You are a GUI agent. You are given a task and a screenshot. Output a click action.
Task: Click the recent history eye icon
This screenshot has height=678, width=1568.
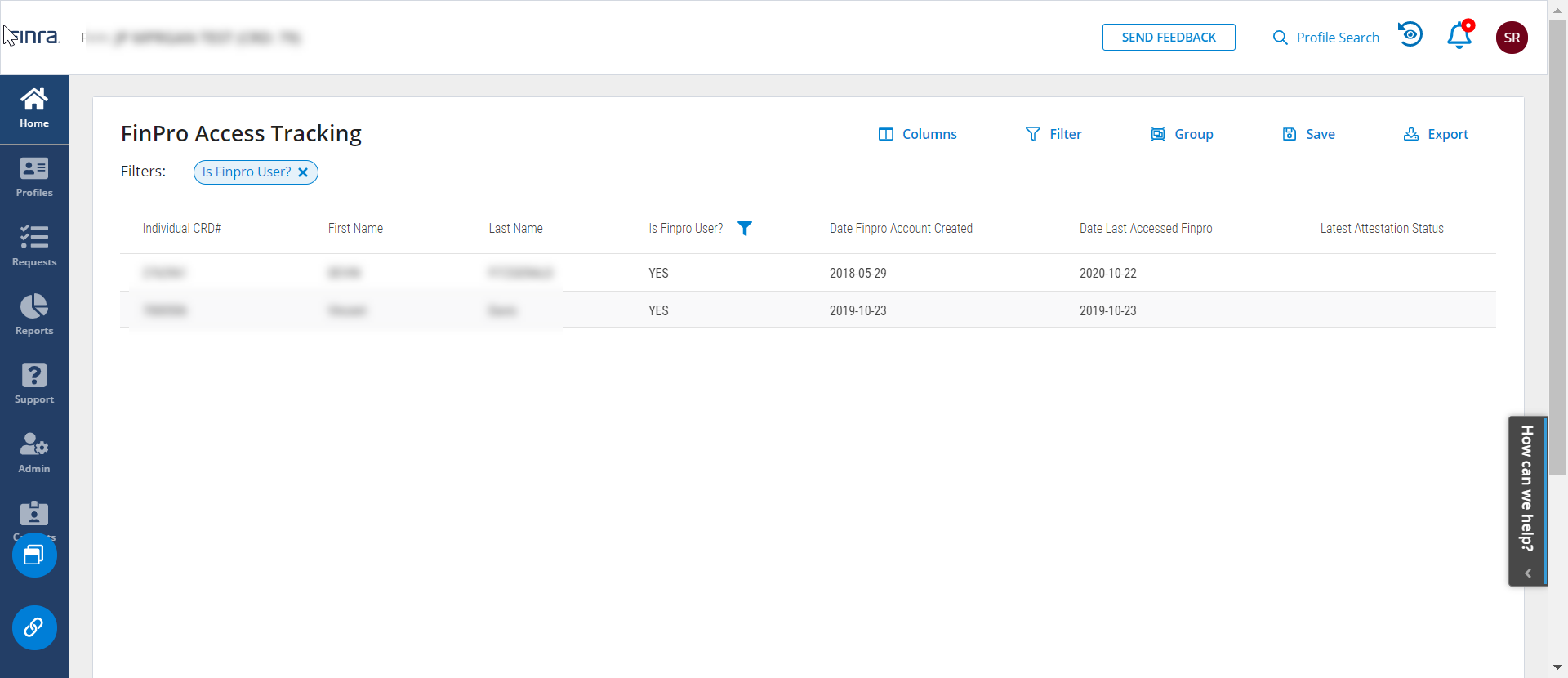1410,35
